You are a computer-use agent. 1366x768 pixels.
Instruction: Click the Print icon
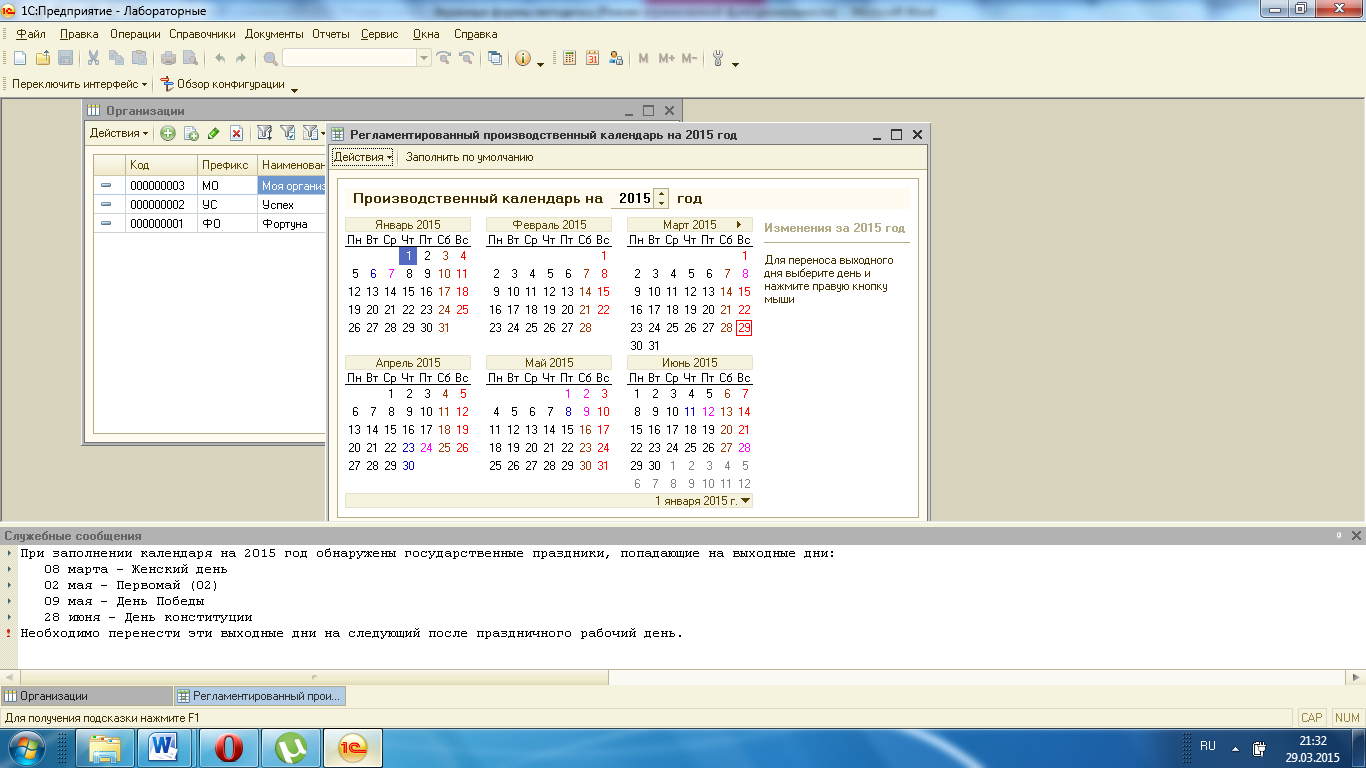tap(168, 58)
